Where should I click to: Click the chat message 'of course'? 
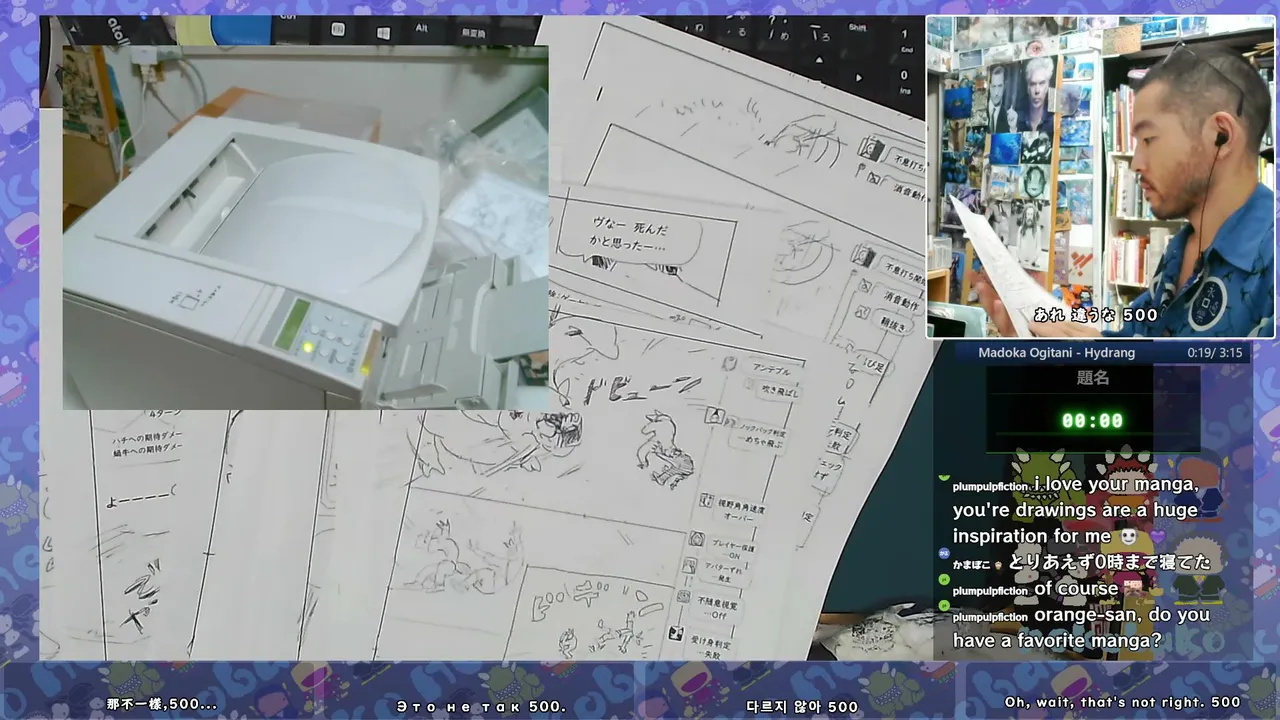tap(1076, 589)
